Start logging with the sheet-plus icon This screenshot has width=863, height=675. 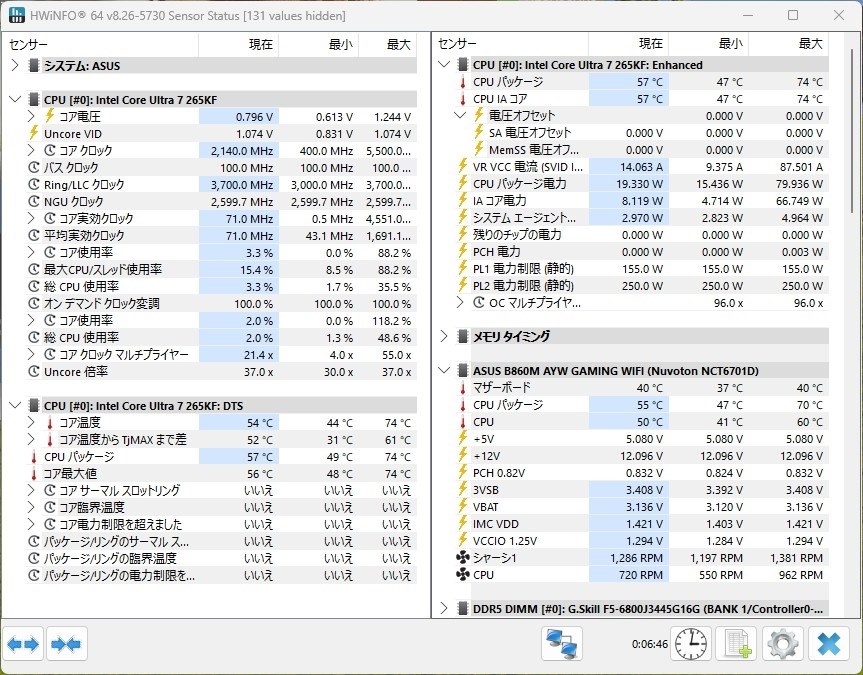pos(736,644)
